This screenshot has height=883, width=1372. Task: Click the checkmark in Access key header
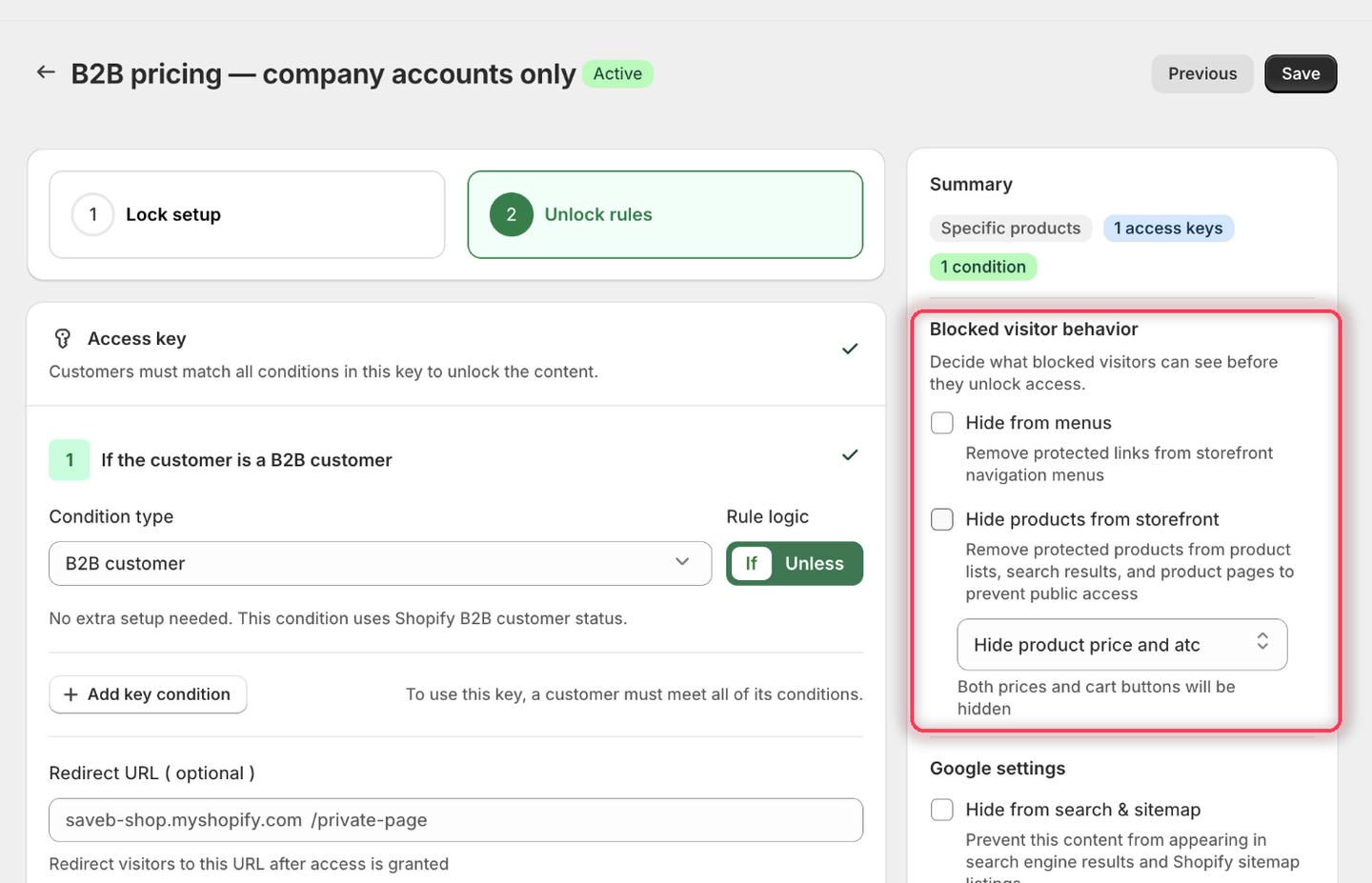pos(850,349)
